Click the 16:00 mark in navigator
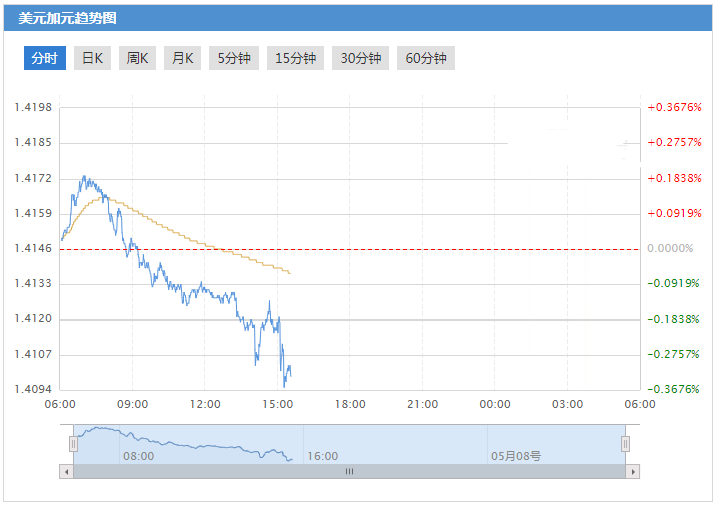This screenshot has height=507, width=718. click(x=322, y=455)
